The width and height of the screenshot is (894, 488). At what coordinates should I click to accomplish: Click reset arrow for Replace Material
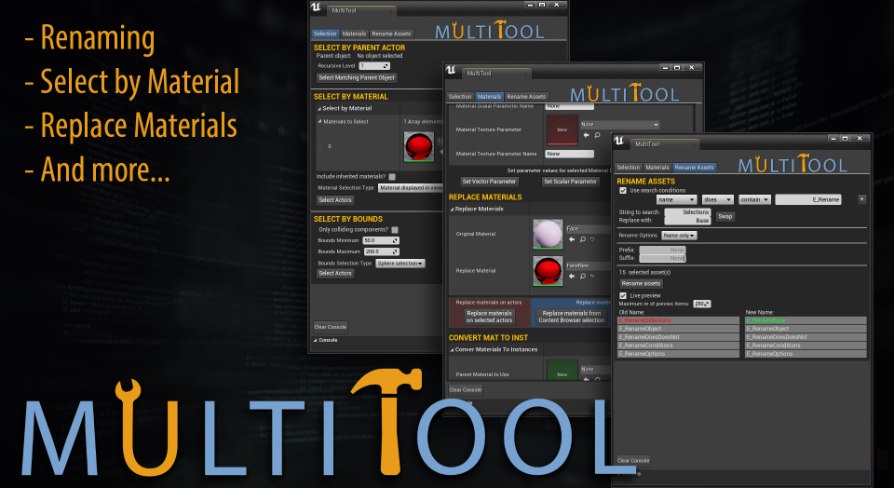(x=592, y=276)
